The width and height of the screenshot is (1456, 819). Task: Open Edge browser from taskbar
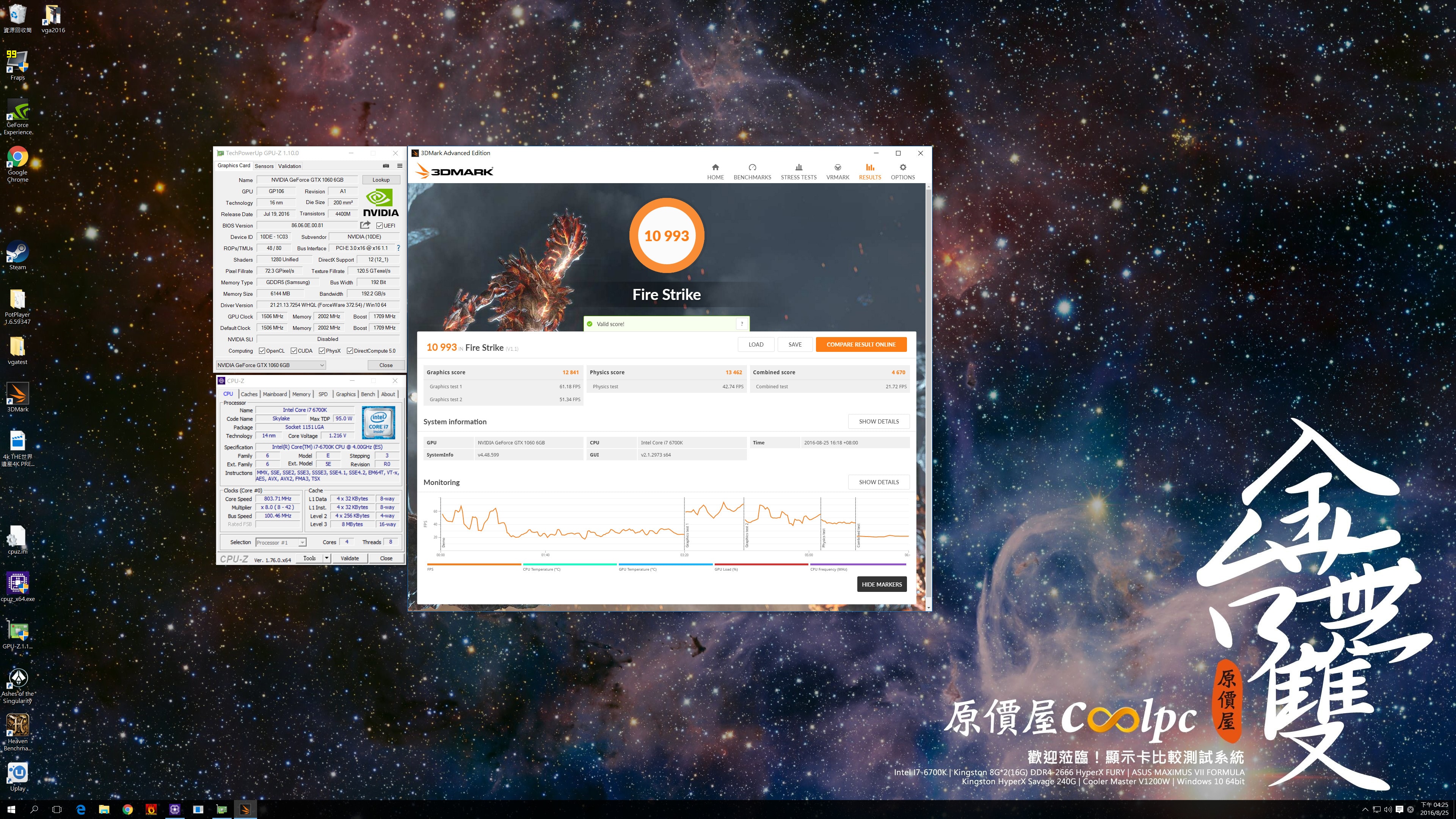pyautogui.click(x=81, y=810)
